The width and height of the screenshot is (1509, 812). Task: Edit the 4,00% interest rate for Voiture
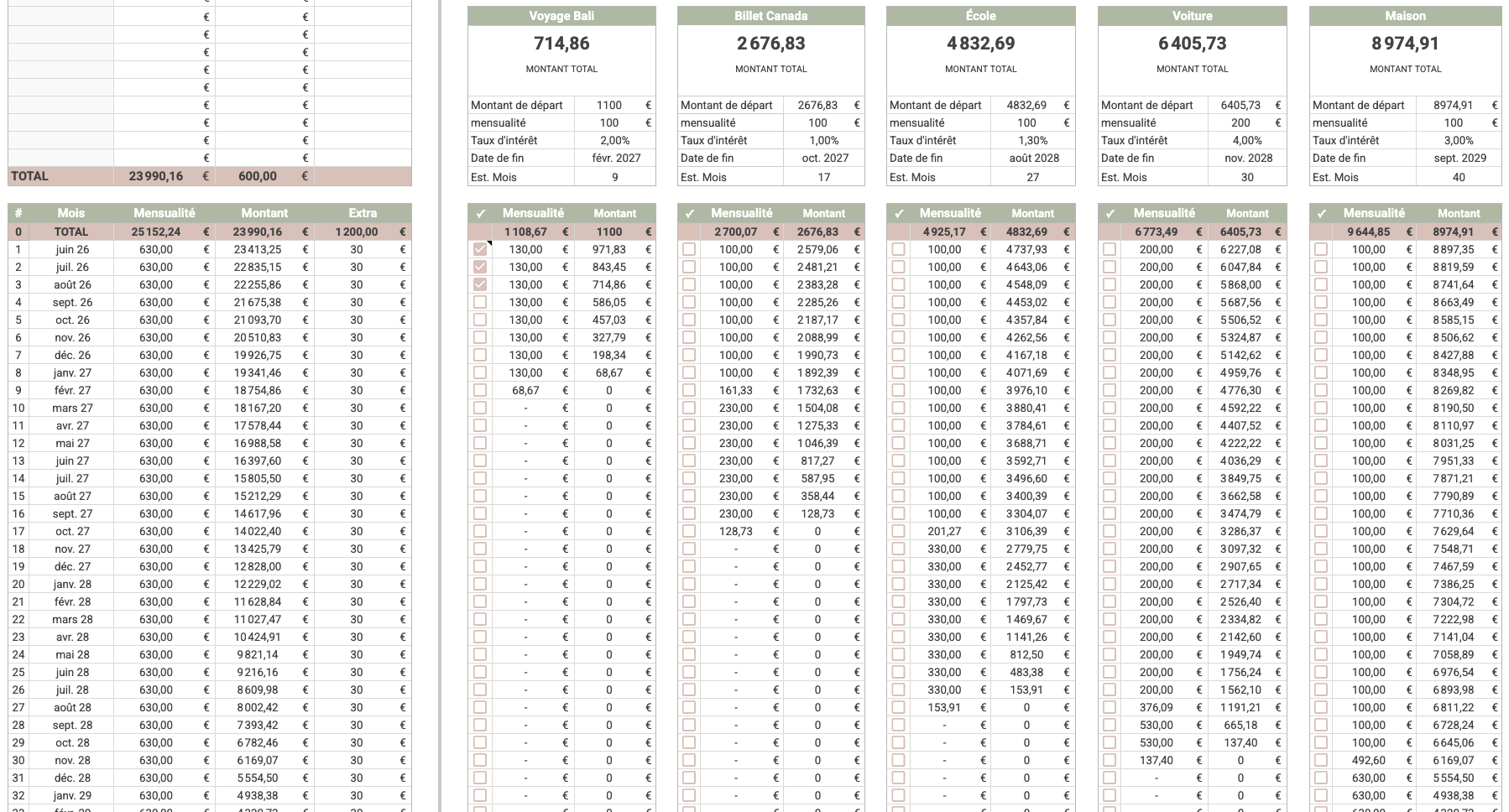pyautogui.click(x=1248, y=140)
